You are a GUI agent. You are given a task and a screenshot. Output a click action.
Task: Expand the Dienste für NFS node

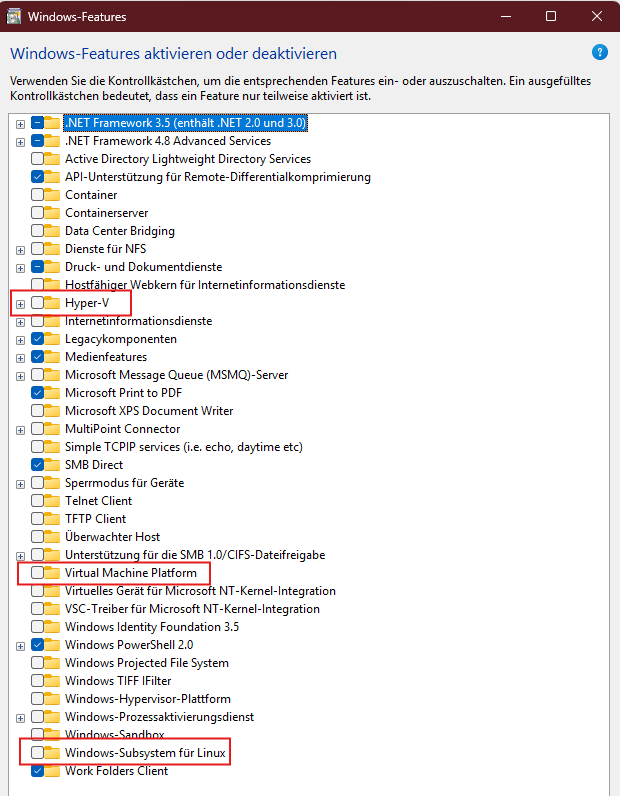pyautogui.click(x=20, y=250)
